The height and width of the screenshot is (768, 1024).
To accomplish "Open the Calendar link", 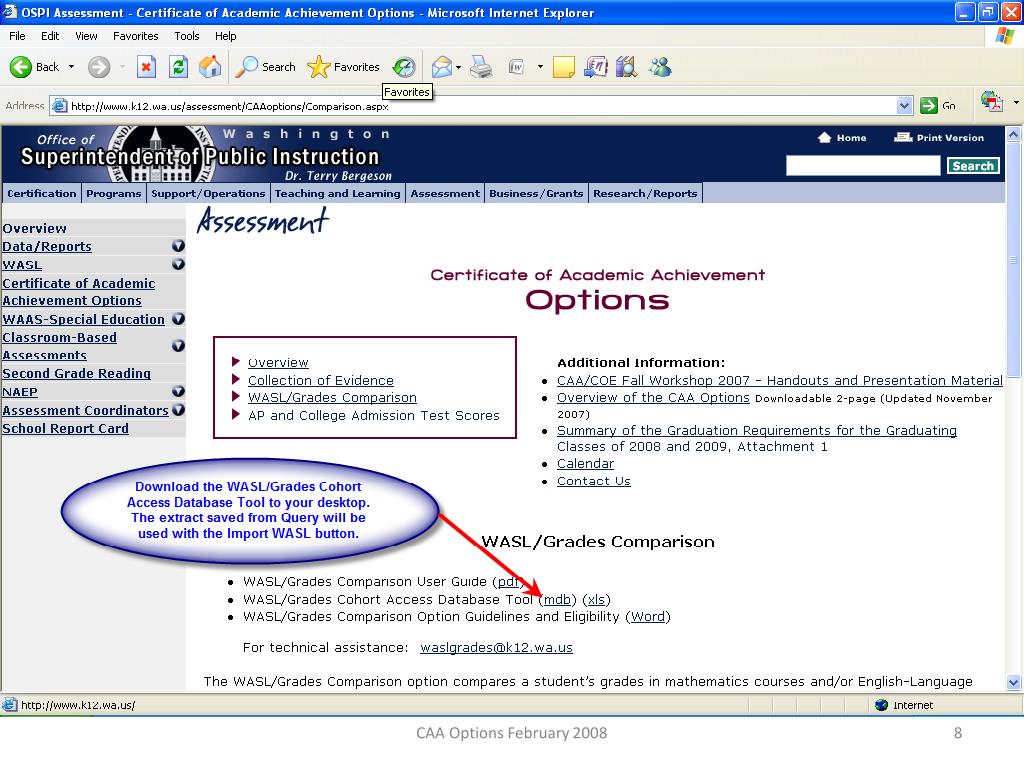I will pyautogui.click(x=585, y=464).
